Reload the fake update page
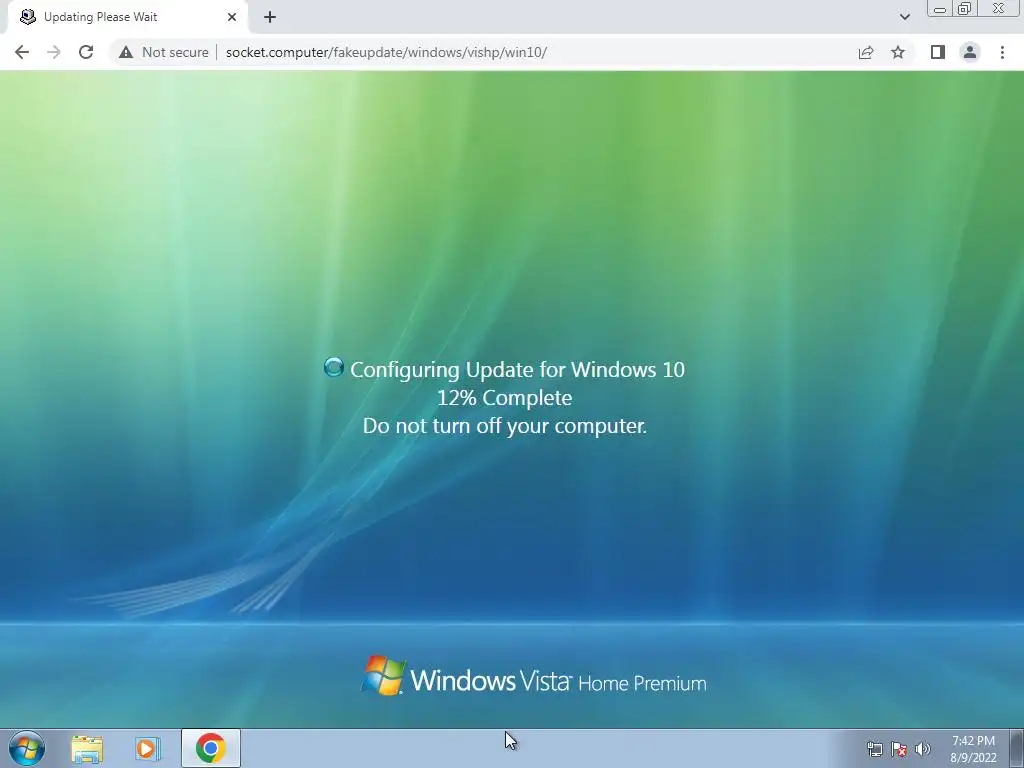The image size is (1024, 768). coord(86,52)
